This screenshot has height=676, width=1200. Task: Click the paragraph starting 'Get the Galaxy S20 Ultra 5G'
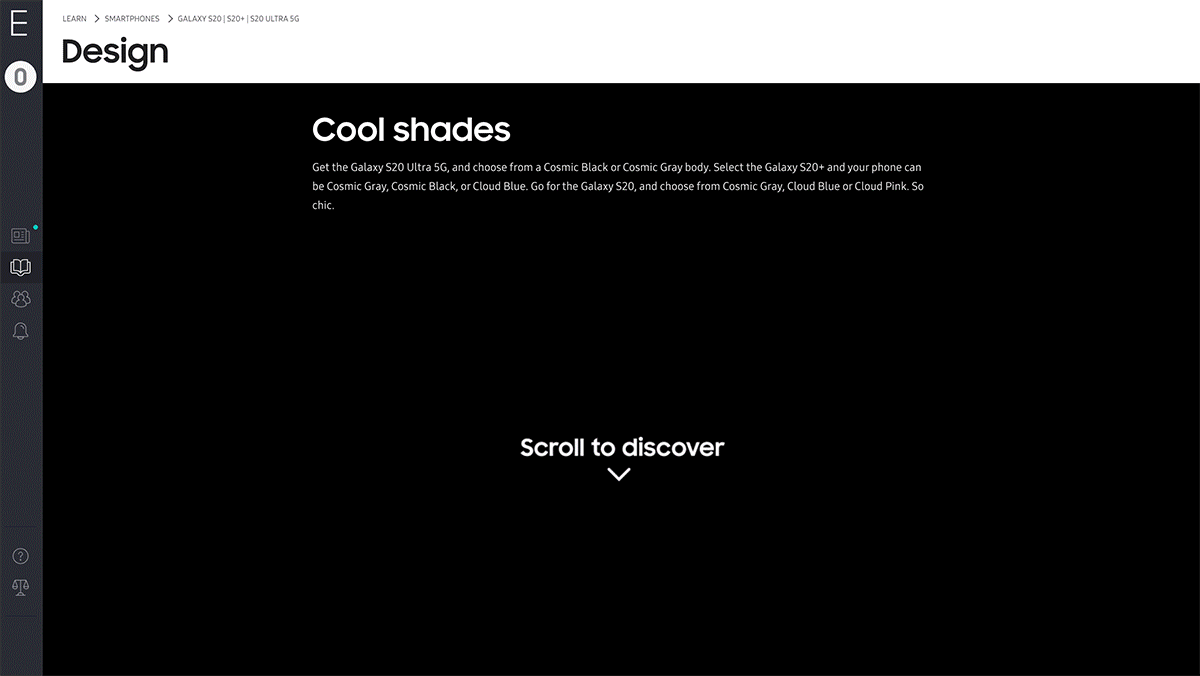click(617, 186)
